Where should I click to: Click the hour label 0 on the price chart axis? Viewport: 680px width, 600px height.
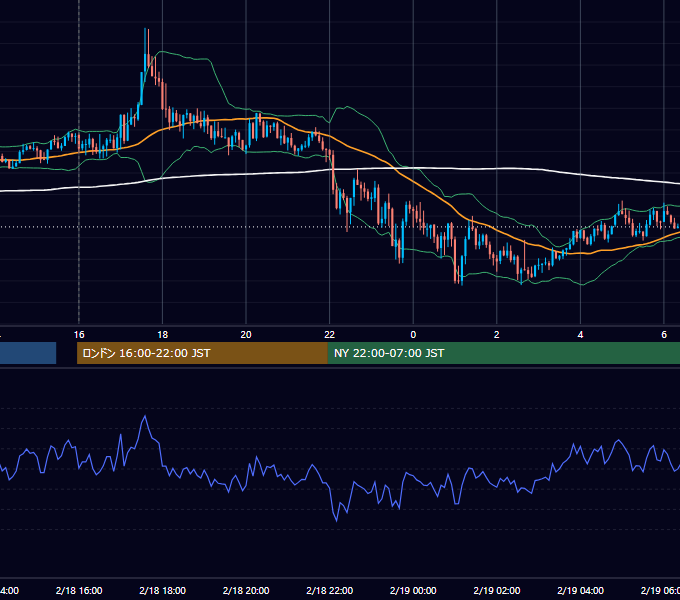[x=413, y=335]
